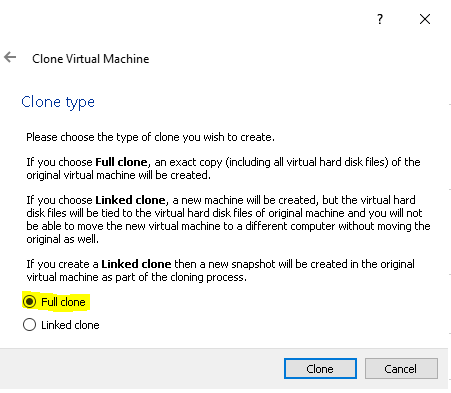Click the 'Please choose the type' sentence
The image size is (451, 393).
tap(150, 137)
